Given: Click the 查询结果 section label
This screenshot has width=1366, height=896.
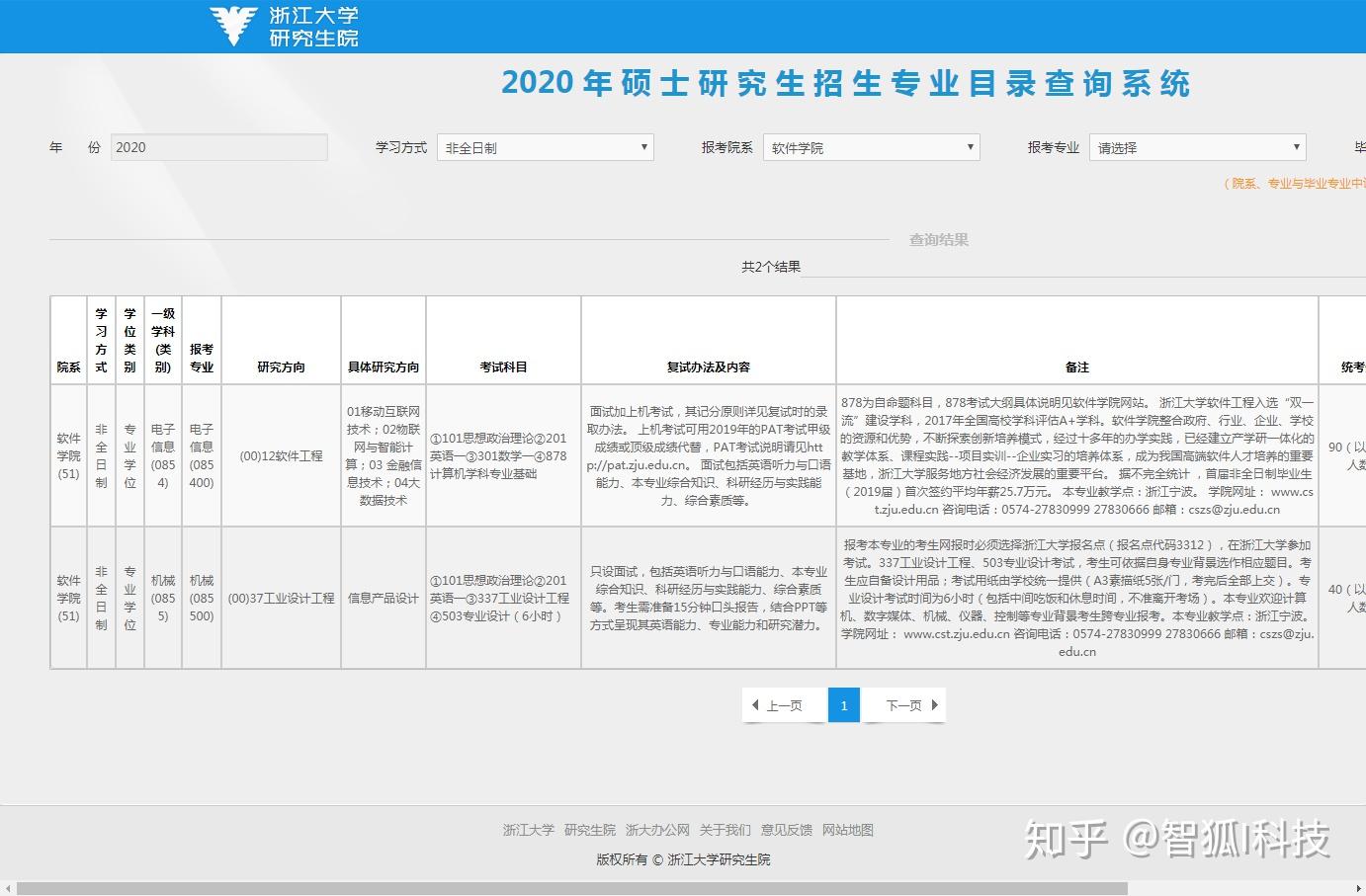Looking at the screenshot, I should click(x=939, y=239).
